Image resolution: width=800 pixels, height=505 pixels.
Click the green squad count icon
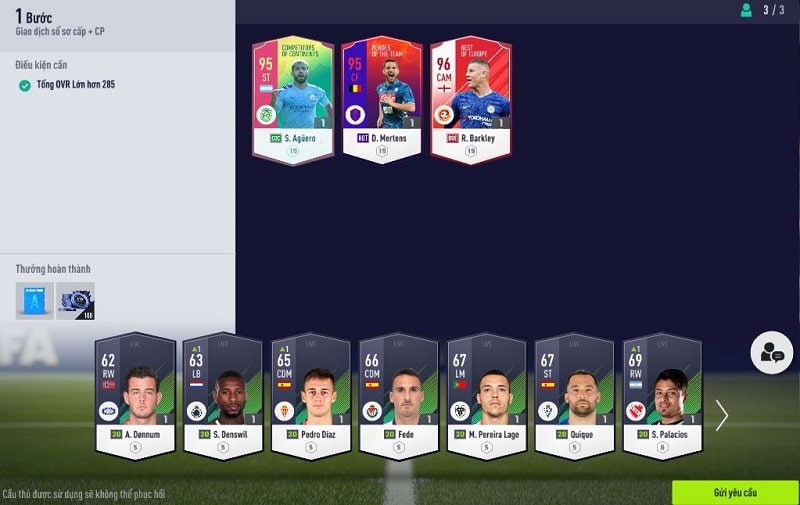pos(746,10)
